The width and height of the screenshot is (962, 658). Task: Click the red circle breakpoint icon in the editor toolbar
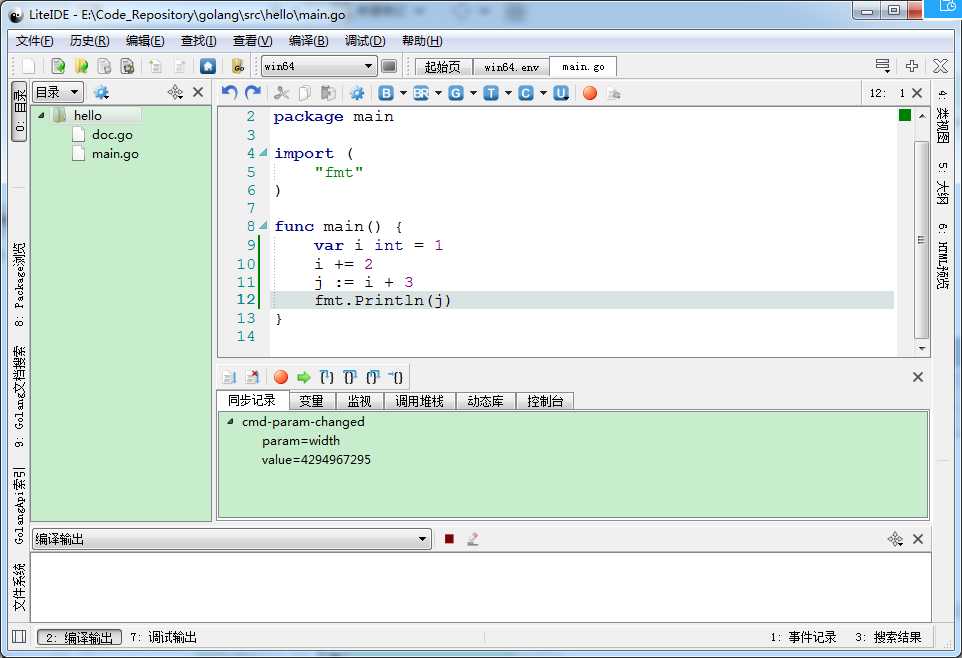(590, 93)
